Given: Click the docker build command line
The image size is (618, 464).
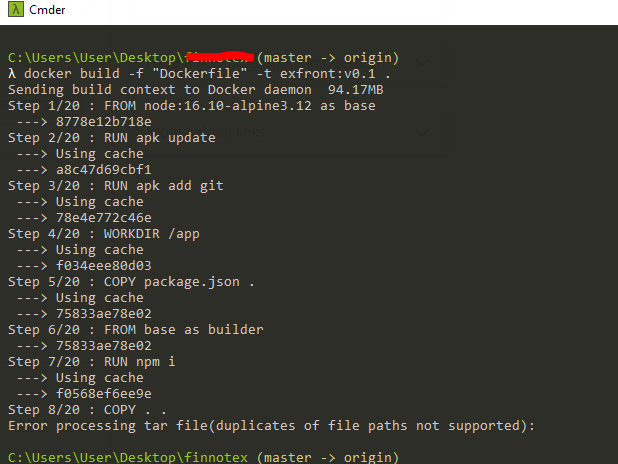Looking at the screenshot, I should tap(199, 74).
